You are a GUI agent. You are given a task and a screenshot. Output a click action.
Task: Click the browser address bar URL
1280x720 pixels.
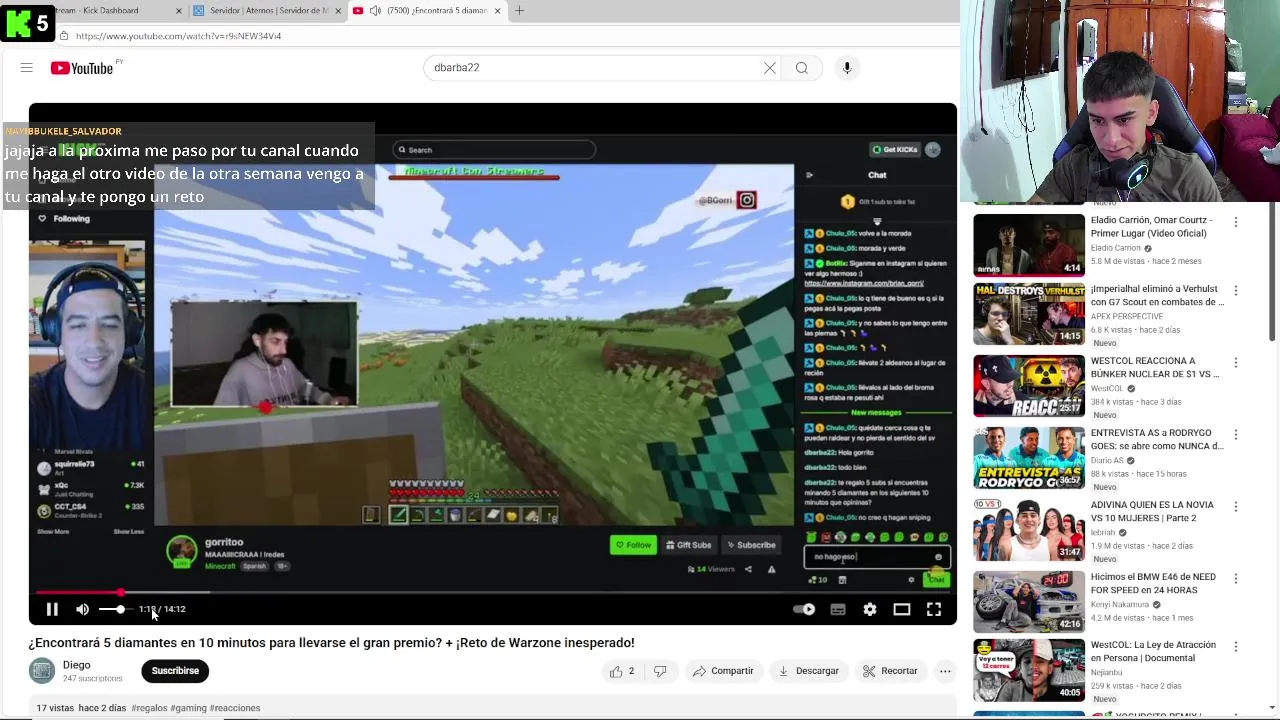(178, 36)
